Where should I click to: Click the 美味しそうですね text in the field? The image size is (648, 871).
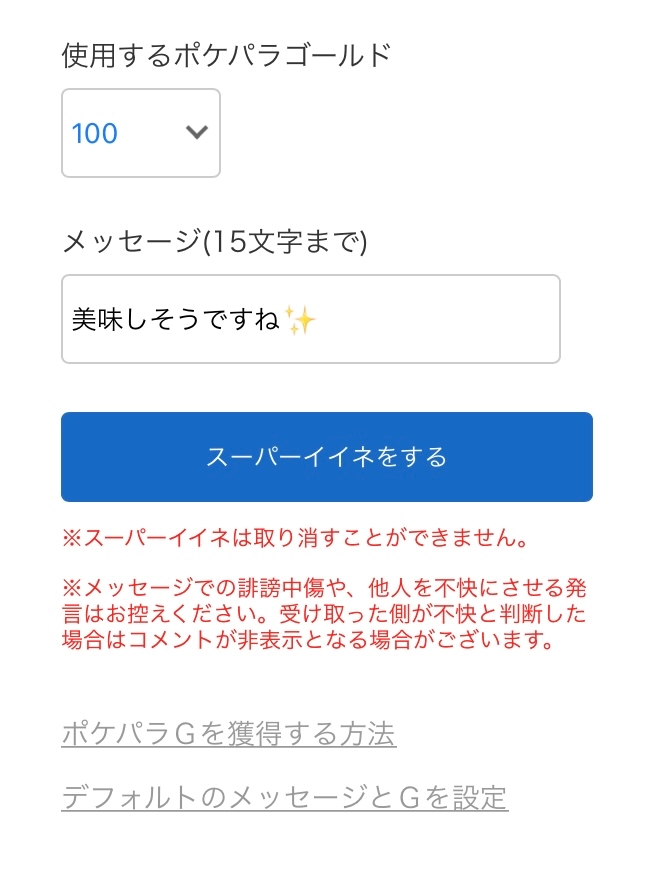click(x=176, y=320)
